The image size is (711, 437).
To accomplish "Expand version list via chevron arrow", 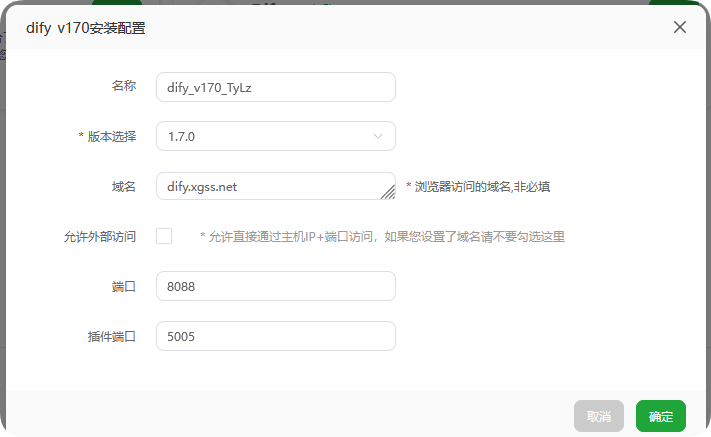I will coord(377,136).
